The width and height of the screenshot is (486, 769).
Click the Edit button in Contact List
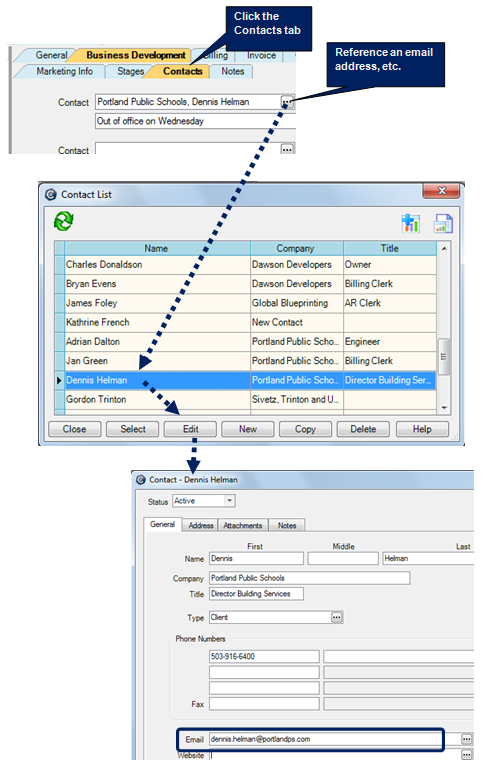(190, 429)
